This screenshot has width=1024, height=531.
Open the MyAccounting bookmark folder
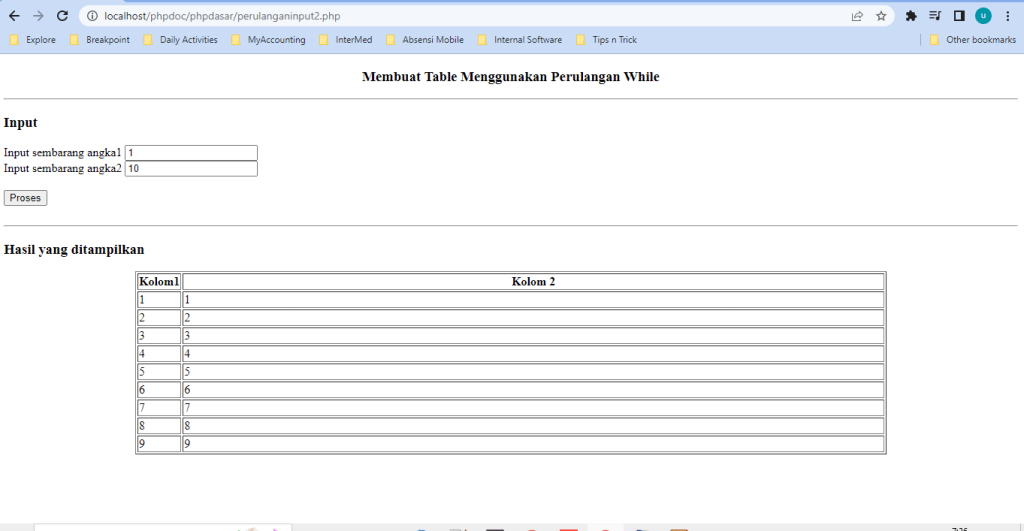point(268,40)
